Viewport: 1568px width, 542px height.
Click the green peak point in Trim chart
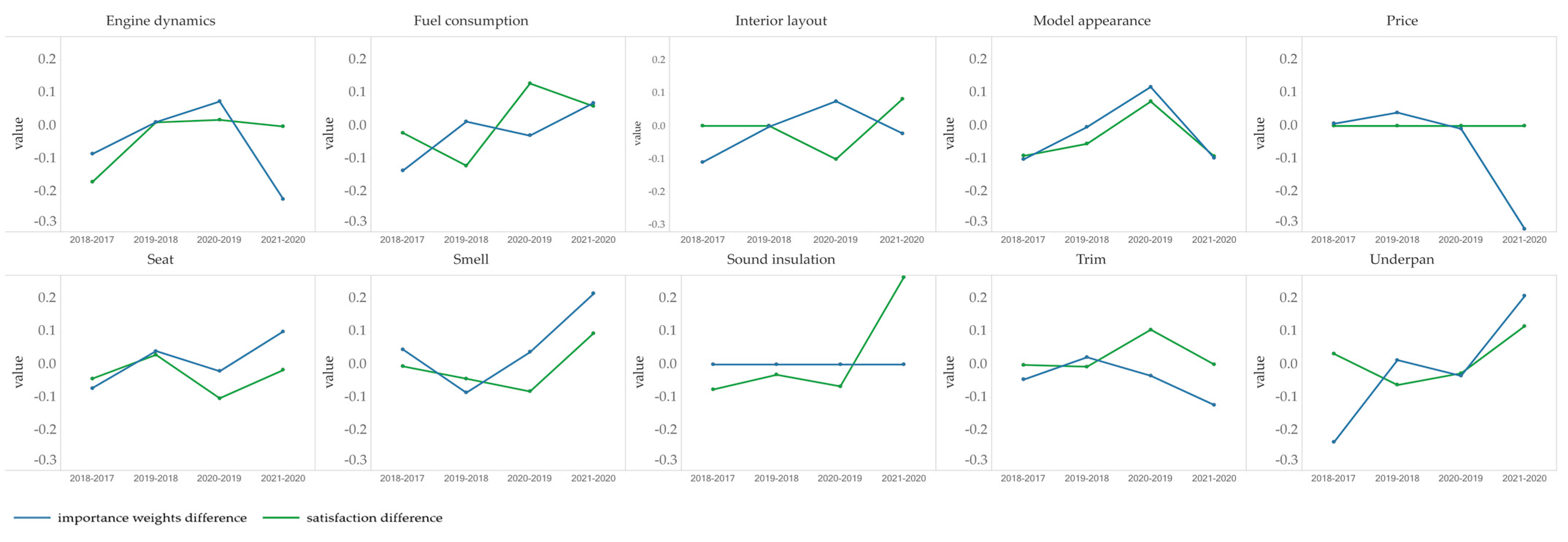[1151, 330]
